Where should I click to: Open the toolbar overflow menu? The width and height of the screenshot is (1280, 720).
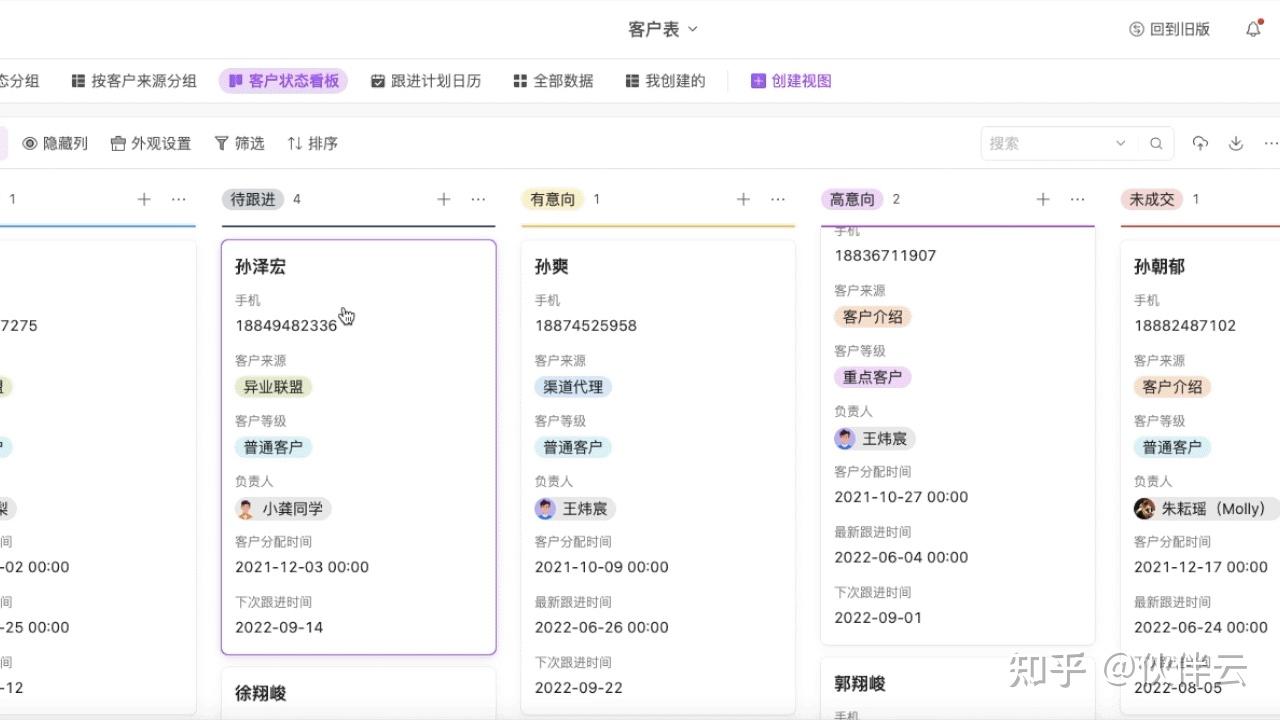point(1271,144)
